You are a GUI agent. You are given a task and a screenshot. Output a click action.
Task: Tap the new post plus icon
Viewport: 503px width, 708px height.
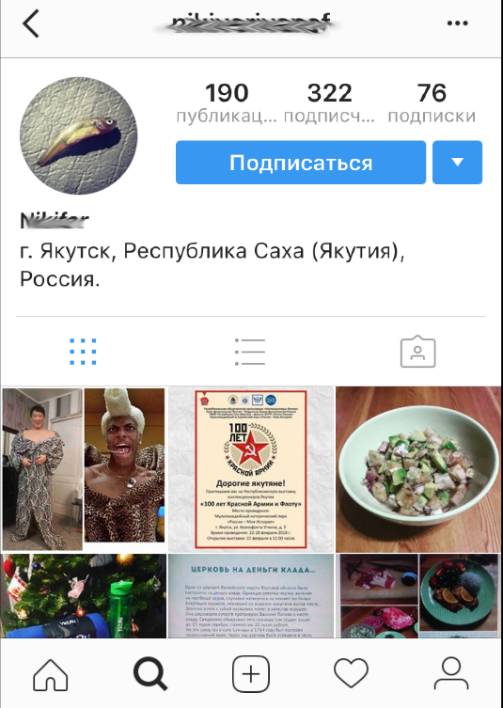click(251, 675)
